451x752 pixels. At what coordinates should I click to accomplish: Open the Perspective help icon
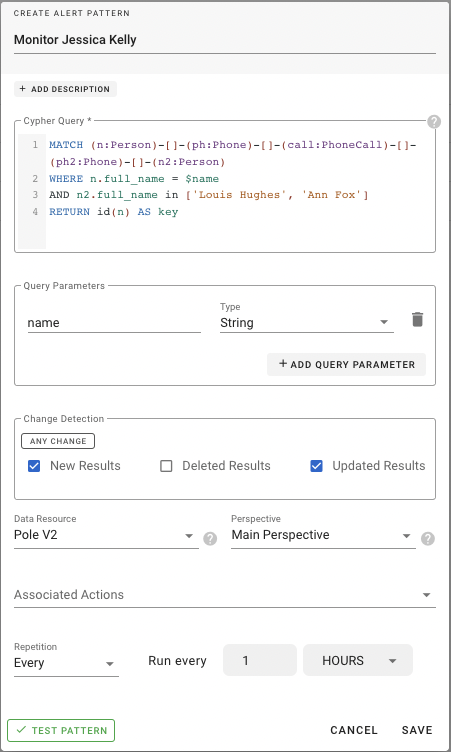pos(427,539)
